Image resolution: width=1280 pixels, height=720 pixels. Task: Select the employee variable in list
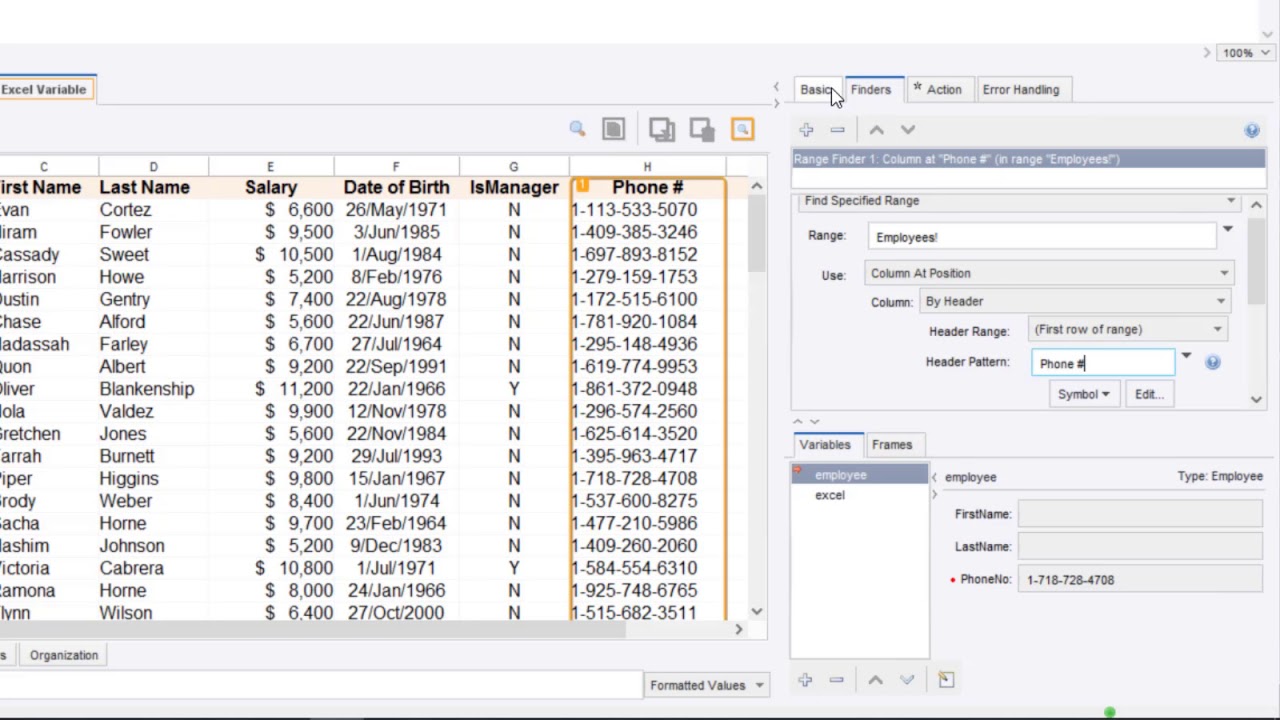pos(860,475)
